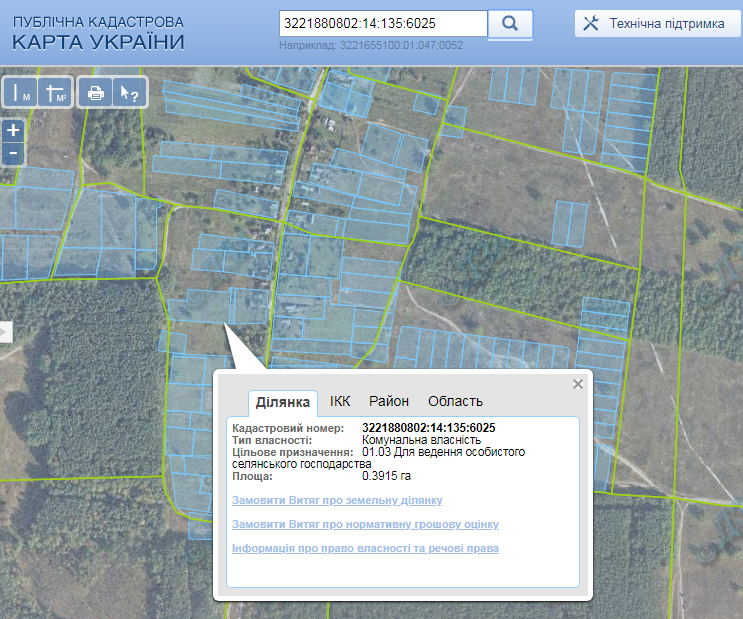Activate the identify info cursor tool
743x619 pixels.
(129, 93)
